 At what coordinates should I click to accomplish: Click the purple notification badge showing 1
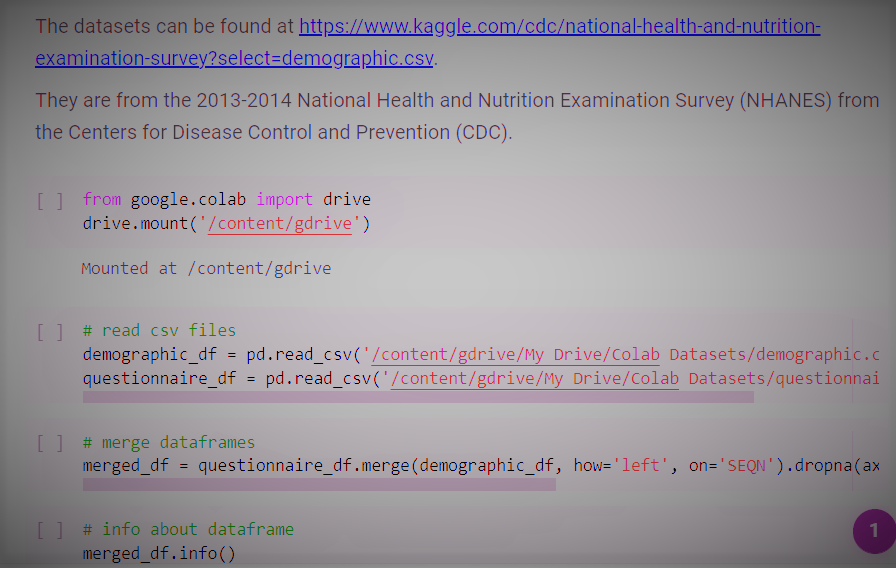(873, 531)
